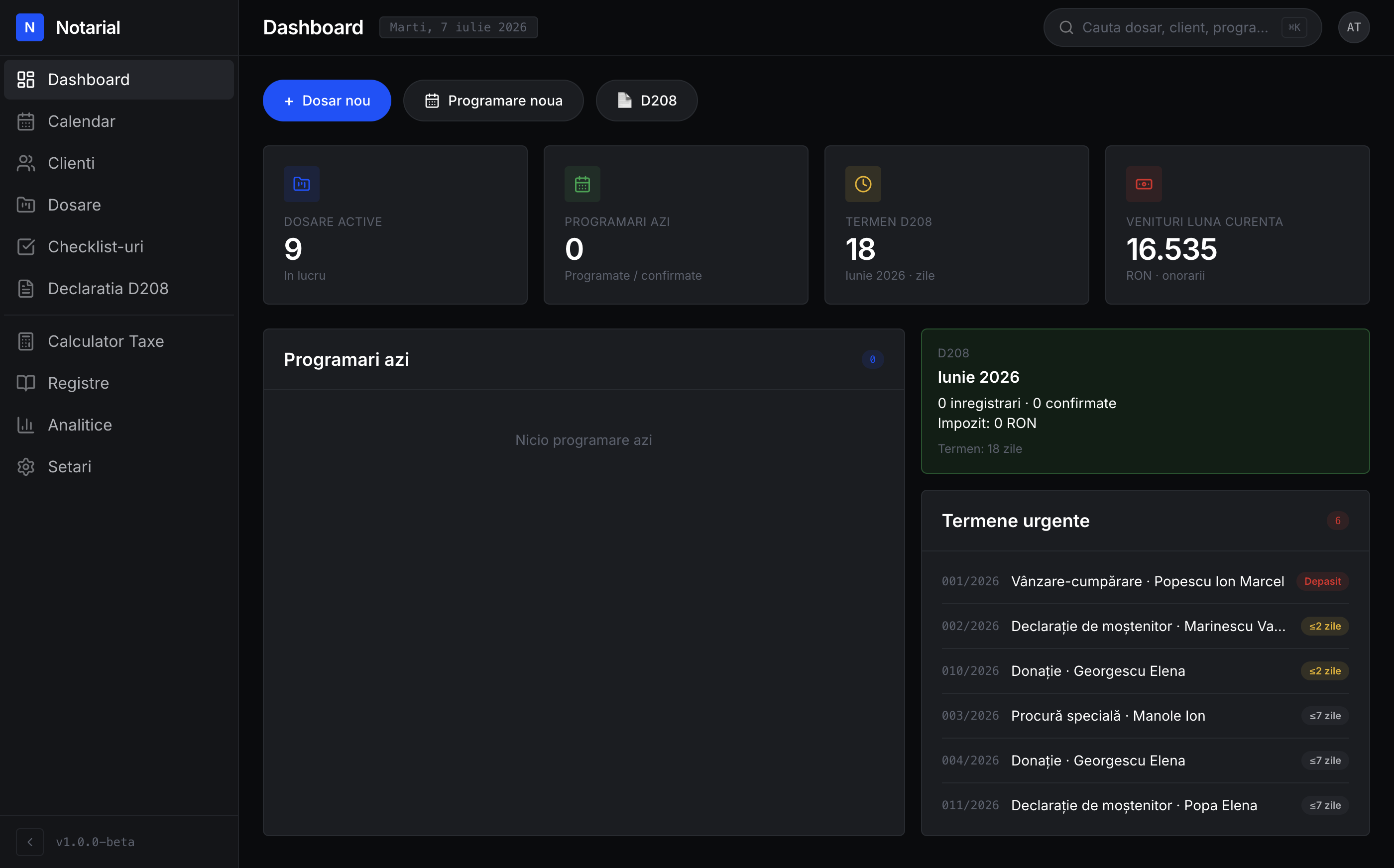Screen dimensions: 1394x868
Task: Click the ≤7 zile badge on row 011/2026
Action: (x=1324, y=805)
